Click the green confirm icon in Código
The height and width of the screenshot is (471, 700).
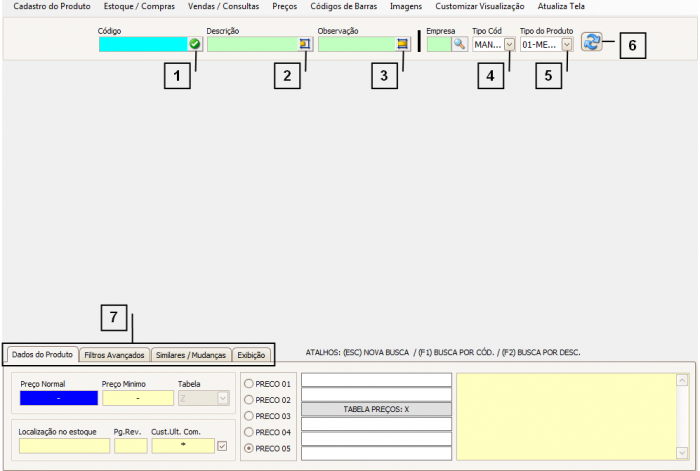click(195, 44)
